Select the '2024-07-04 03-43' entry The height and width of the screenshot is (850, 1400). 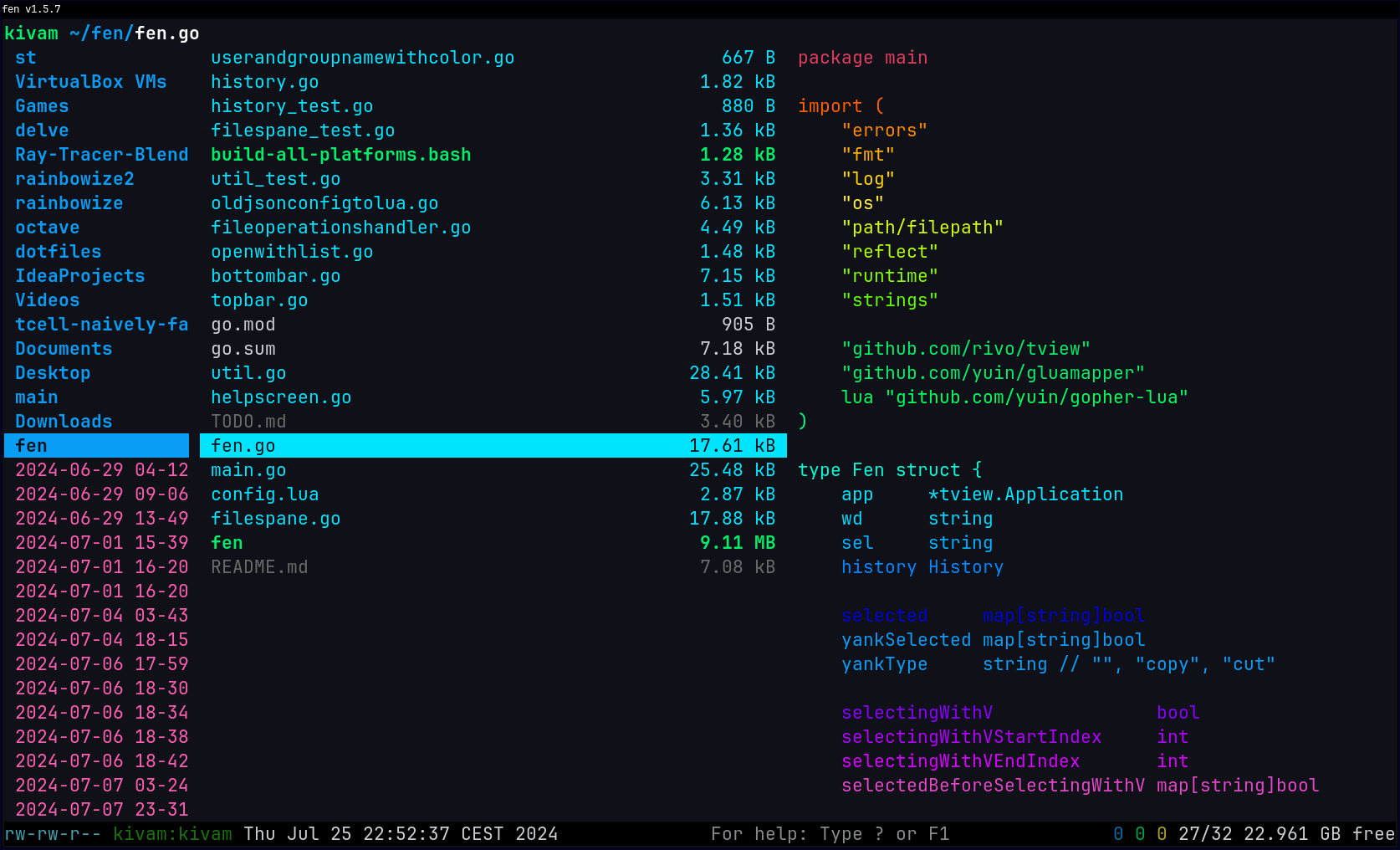(x=102, y=616)
